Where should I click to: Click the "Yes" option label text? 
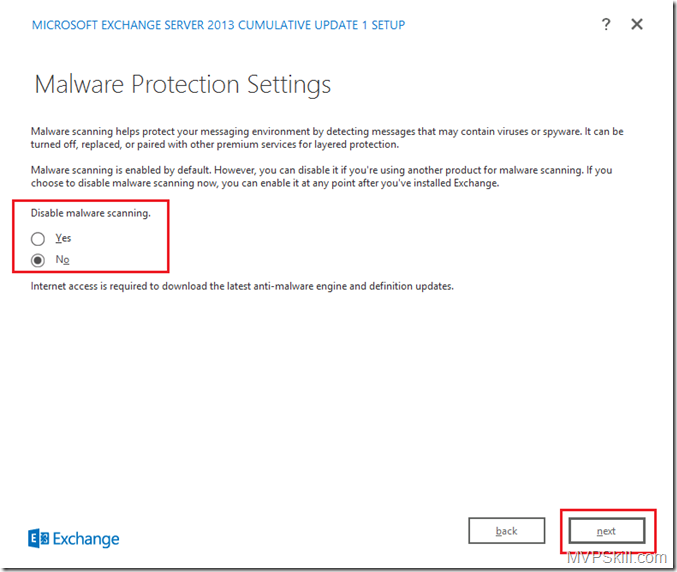(x=63, y=239)
